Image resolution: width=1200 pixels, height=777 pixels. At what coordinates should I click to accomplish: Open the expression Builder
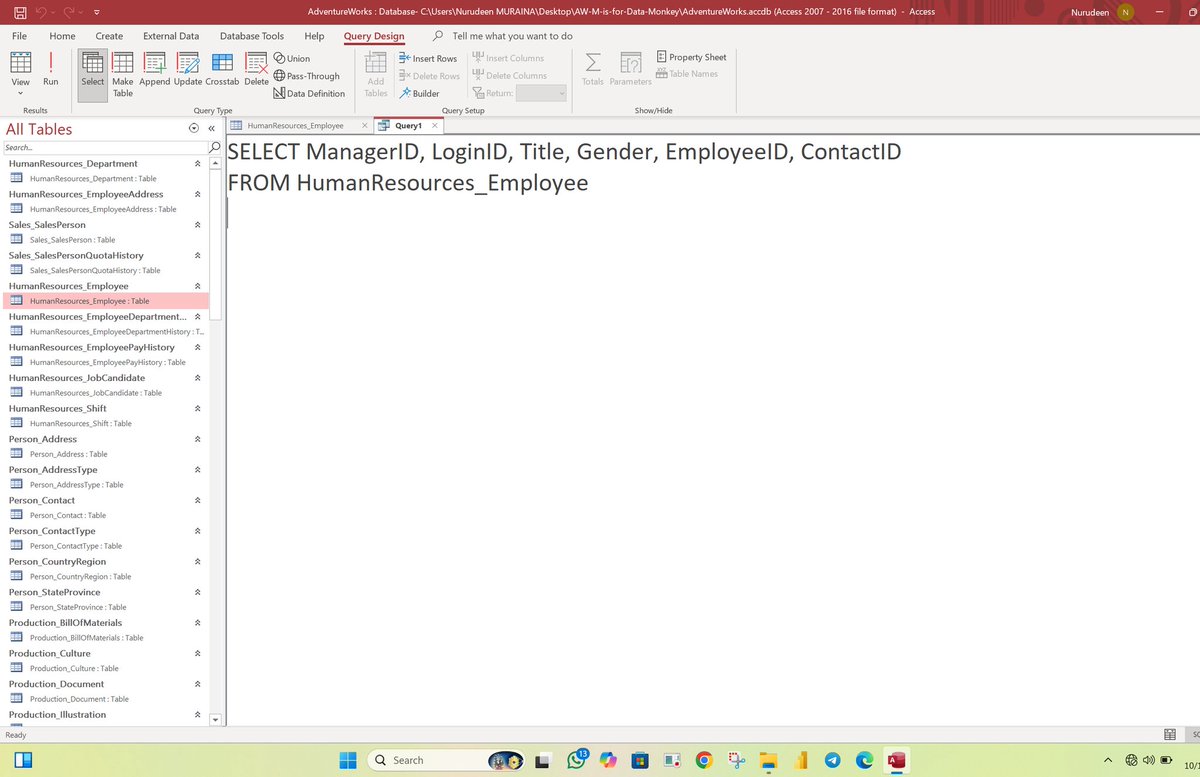tap(419, 94)
